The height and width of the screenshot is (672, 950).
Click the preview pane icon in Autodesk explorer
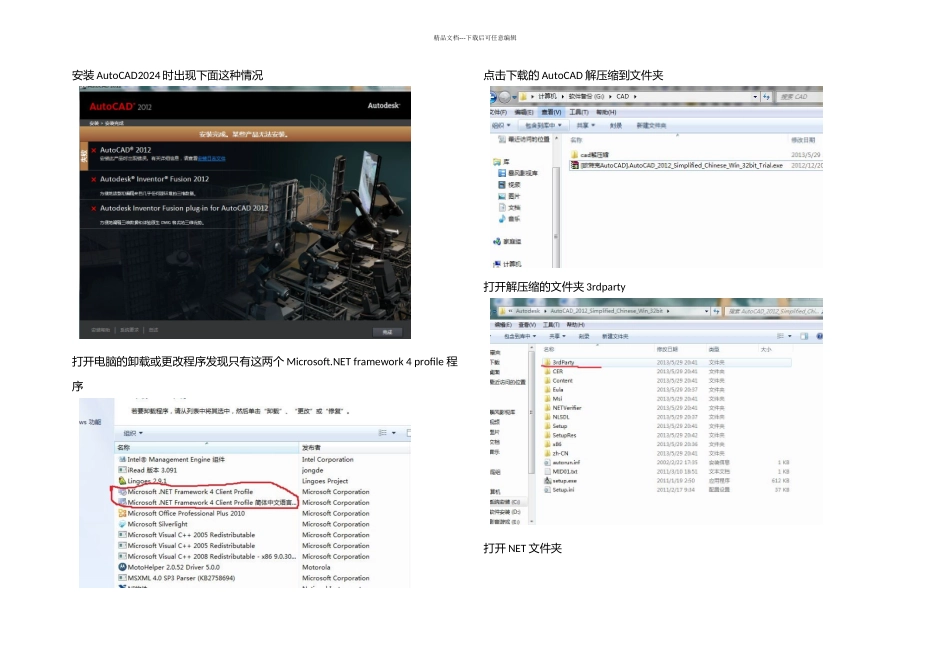click(x=803, y=337)
